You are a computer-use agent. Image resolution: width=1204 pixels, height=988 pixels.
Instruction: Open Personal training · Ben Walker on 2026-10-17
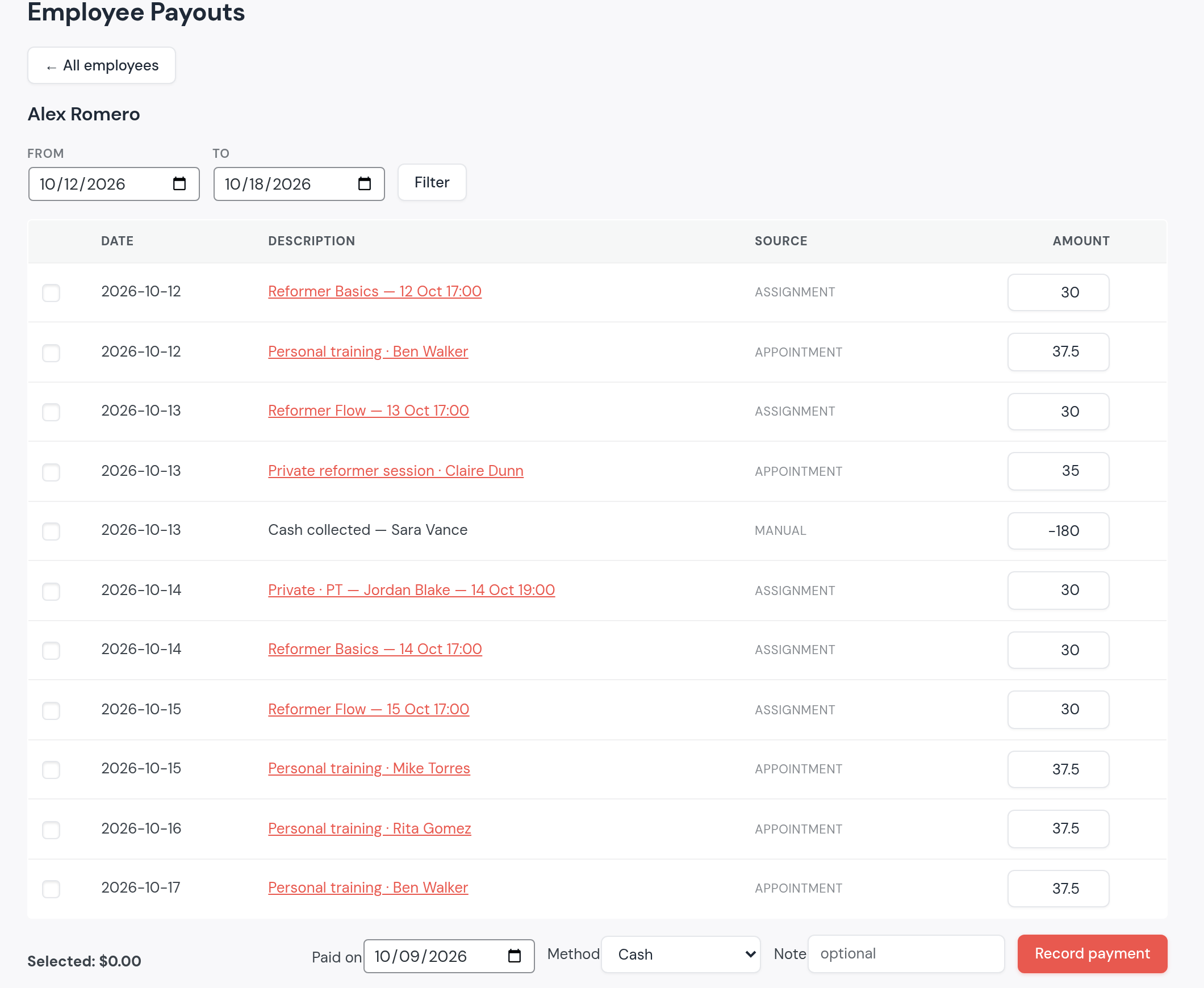tap(368, 888)
